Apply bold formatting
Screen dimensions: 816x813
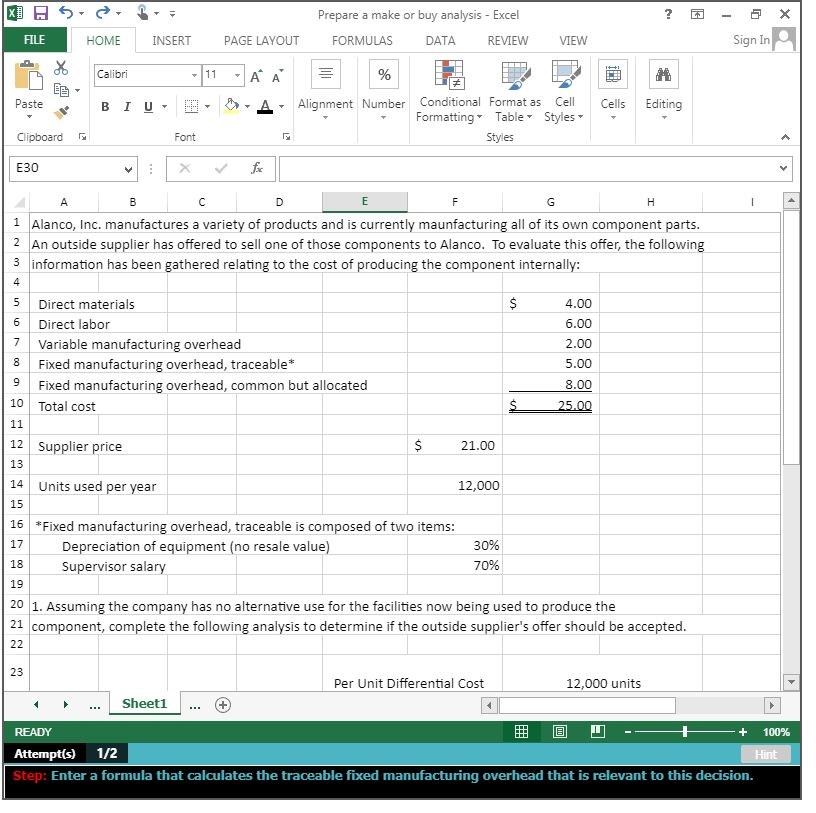pos(105,106)
